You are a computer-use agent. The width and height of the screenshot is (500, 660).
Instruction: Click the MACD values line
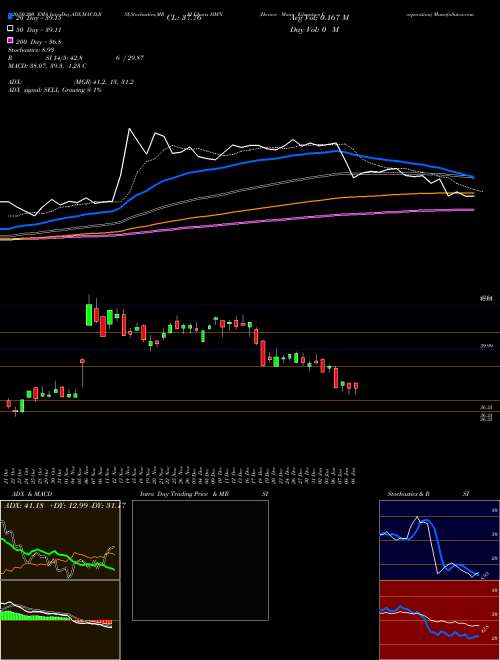click(48, 66)
